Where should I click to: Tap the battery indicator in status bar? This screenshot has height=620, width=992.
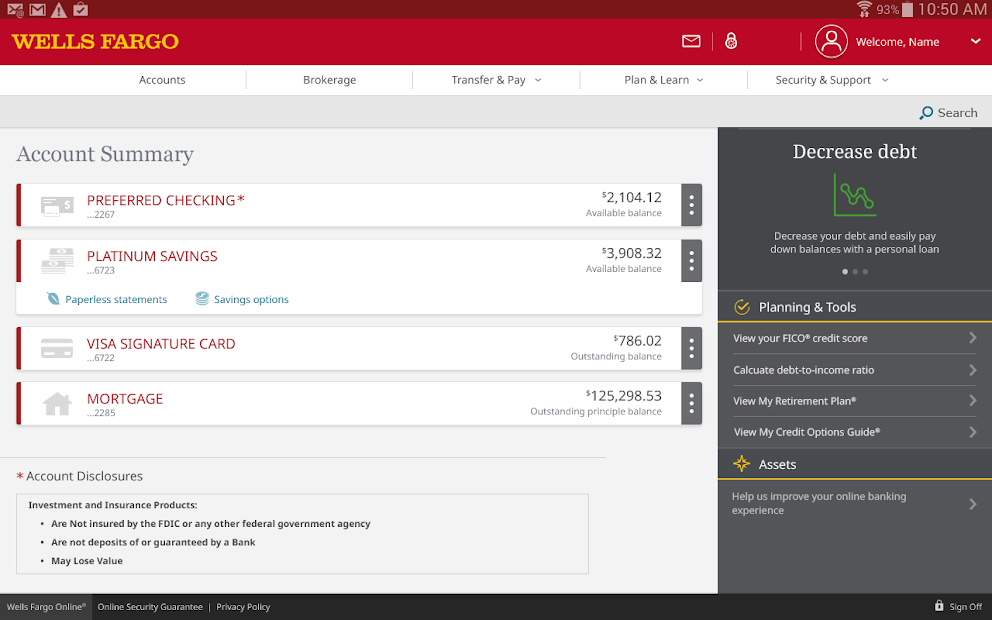click(x=907, y=9)
